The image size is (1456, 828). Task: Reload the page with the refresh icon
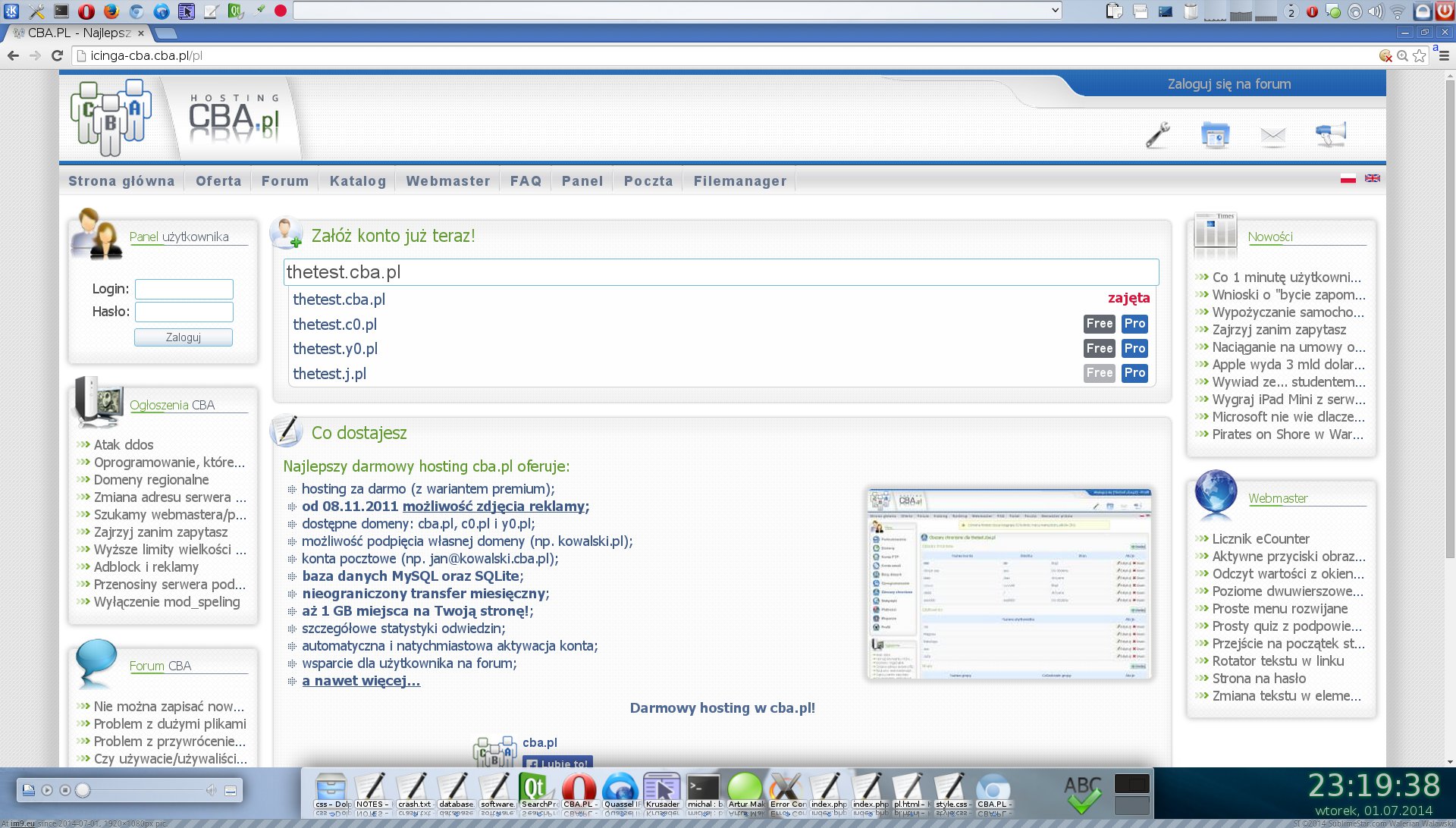[57, 55]
